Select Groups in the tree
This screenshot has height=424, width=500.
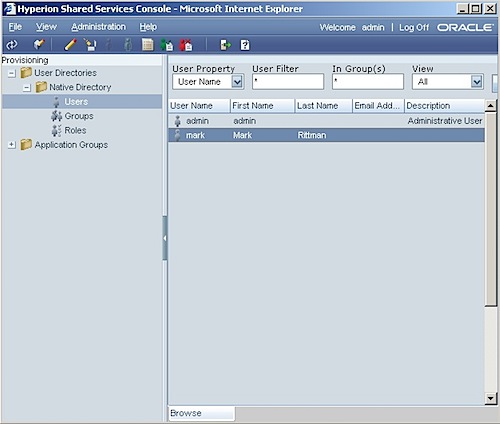[x=79, y=116]
